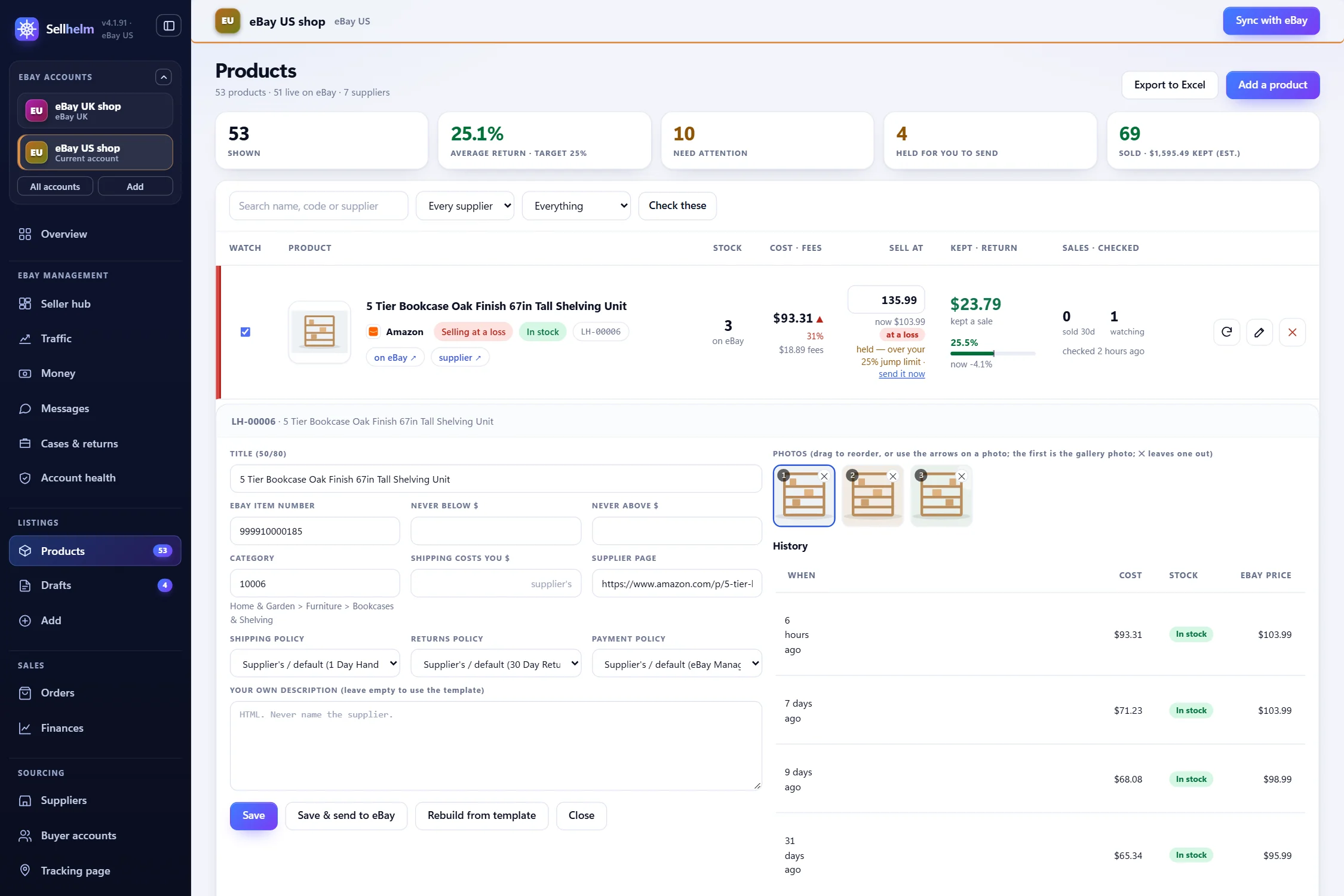This screenshot has width=1344, height=896.
Task: Click the Messages bubble icon
Action: click(25, 409)
